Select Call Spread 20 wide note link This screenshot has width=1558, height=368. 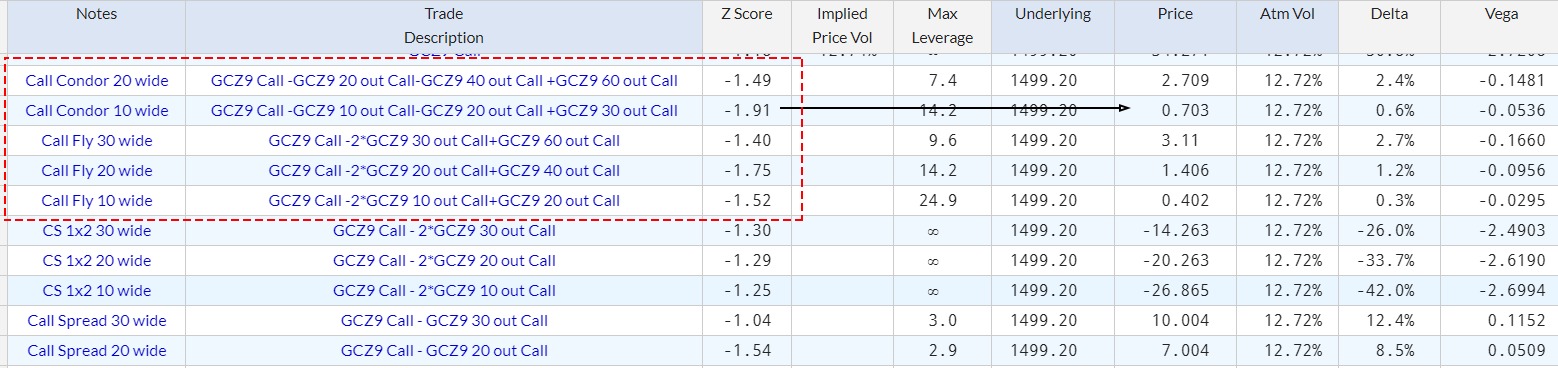[97, 351]
